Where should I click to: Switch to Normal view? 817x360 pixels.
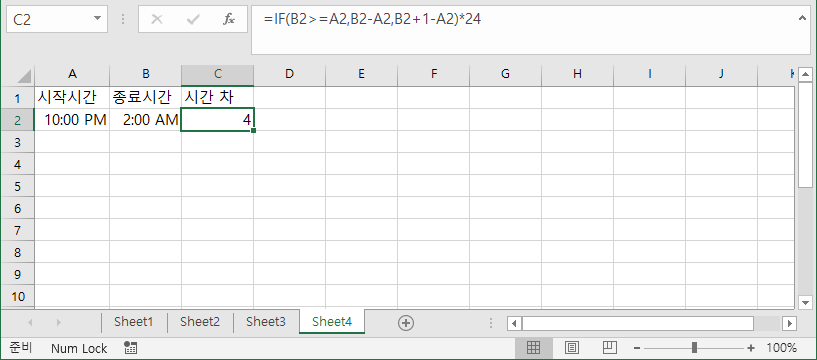(534, 347)
